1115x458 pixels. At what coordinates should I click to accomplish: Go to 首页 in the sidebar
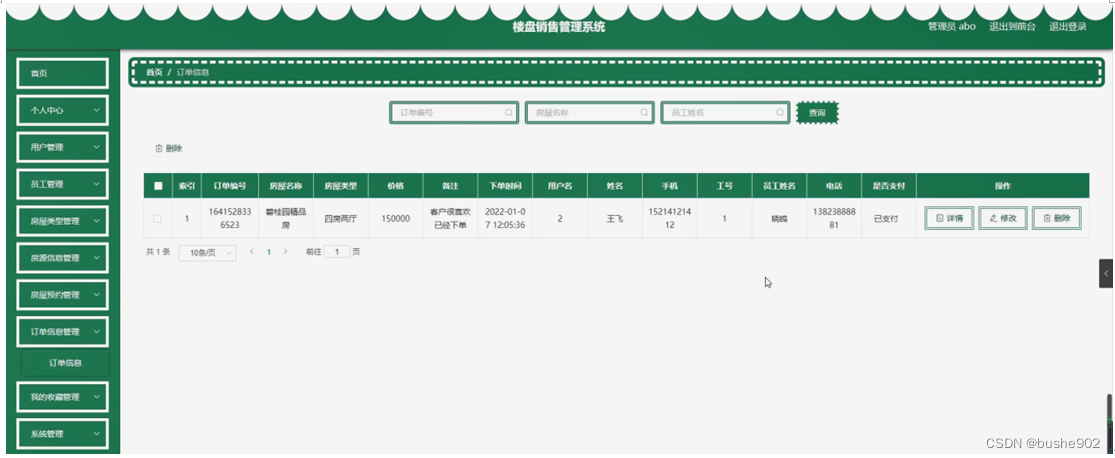[x=63, y=73]
